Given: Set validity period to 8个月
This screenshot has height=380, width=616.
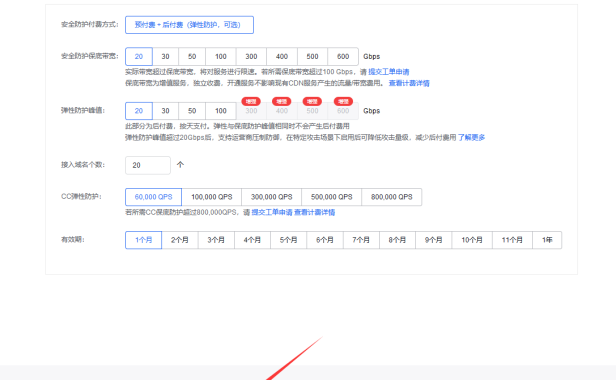Looking at the screenshot, I should pyautogui.click(x=397, y=240).
